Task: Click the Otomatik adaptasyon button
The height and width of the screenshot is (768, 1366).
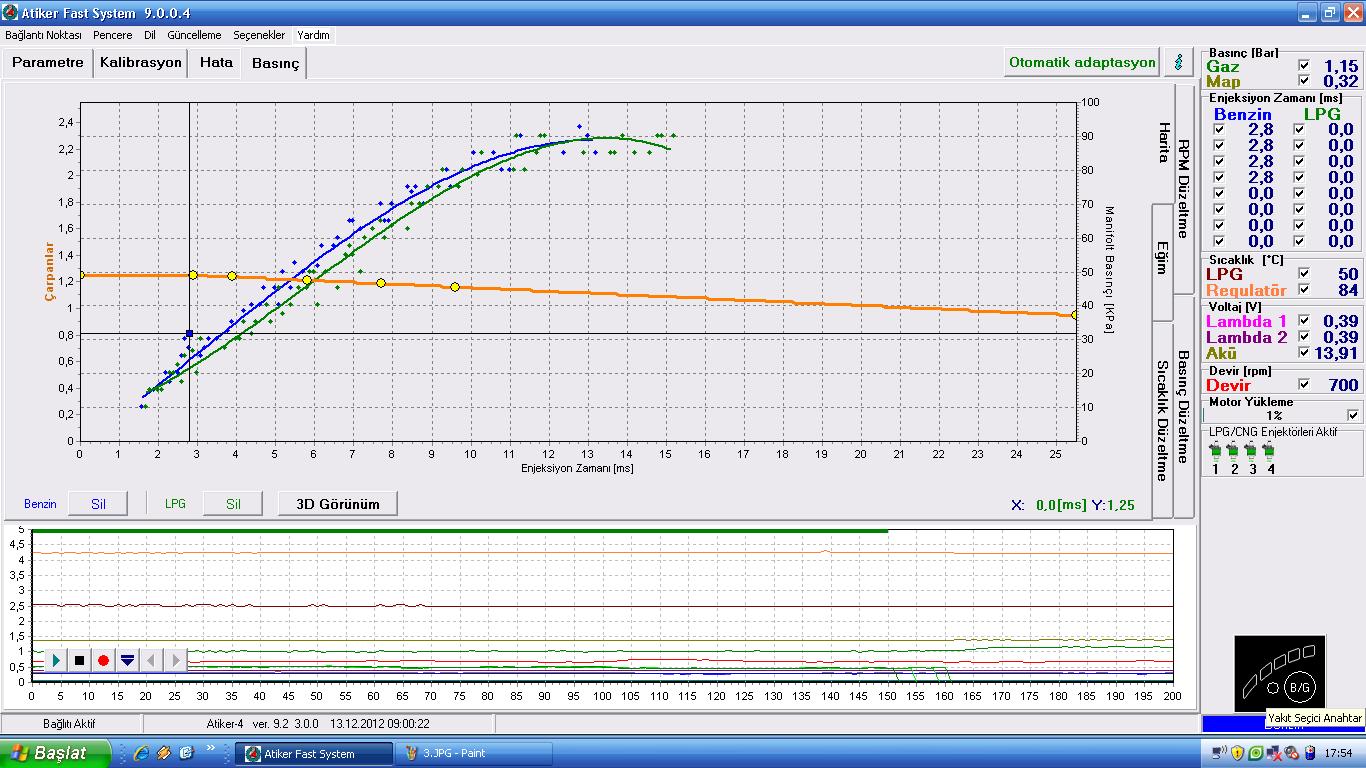Action: tap(1082, 62)
